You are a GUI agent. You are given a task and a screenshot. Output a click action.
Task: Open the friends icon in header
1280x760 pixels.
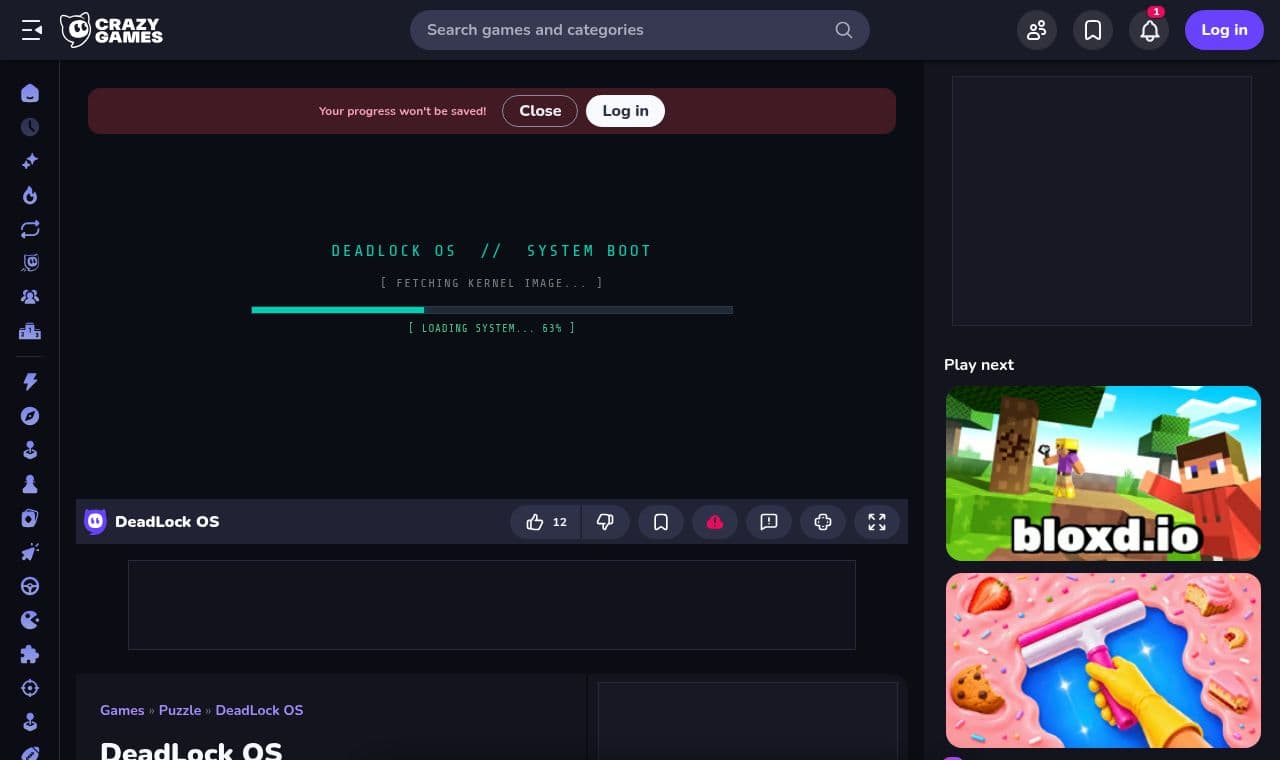point(1037,30)
